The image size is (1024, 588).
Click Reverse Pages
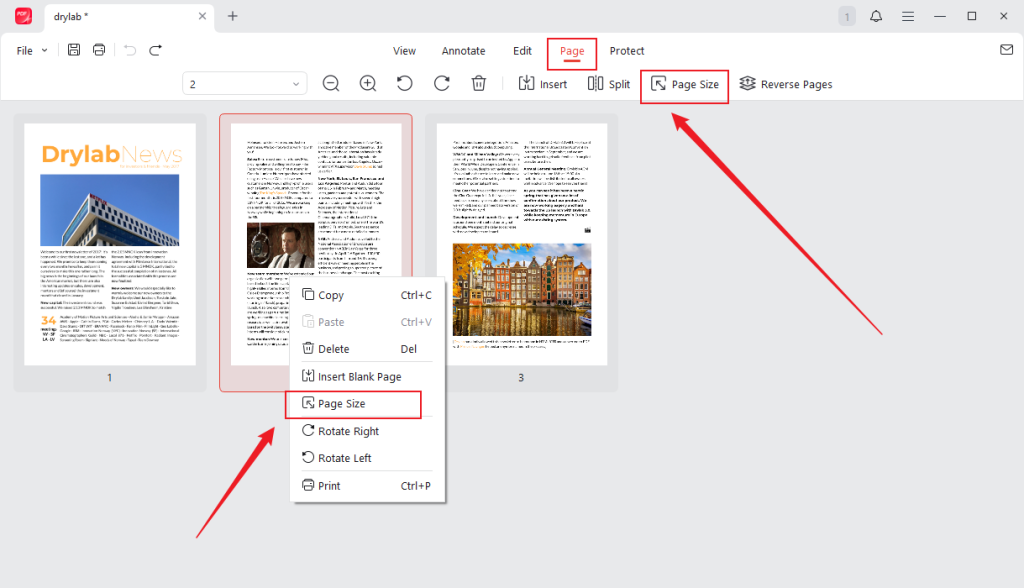pyautogui.click(x=786, y=84)
